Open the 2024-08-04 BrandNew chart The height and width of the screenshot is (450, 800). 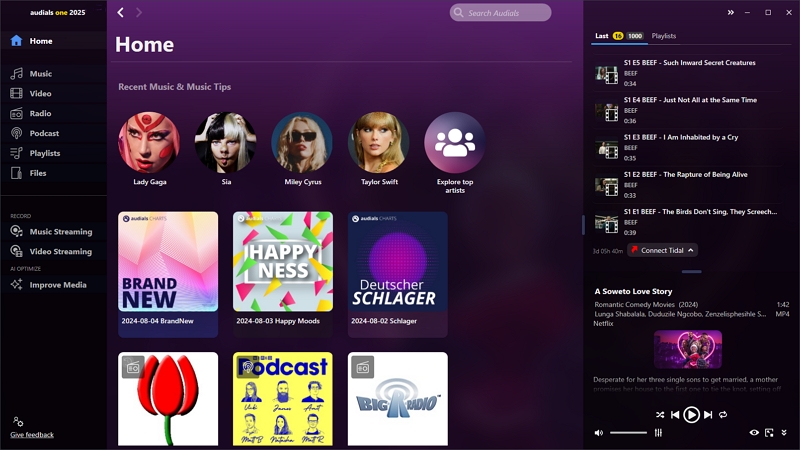(x=168, y=274)
